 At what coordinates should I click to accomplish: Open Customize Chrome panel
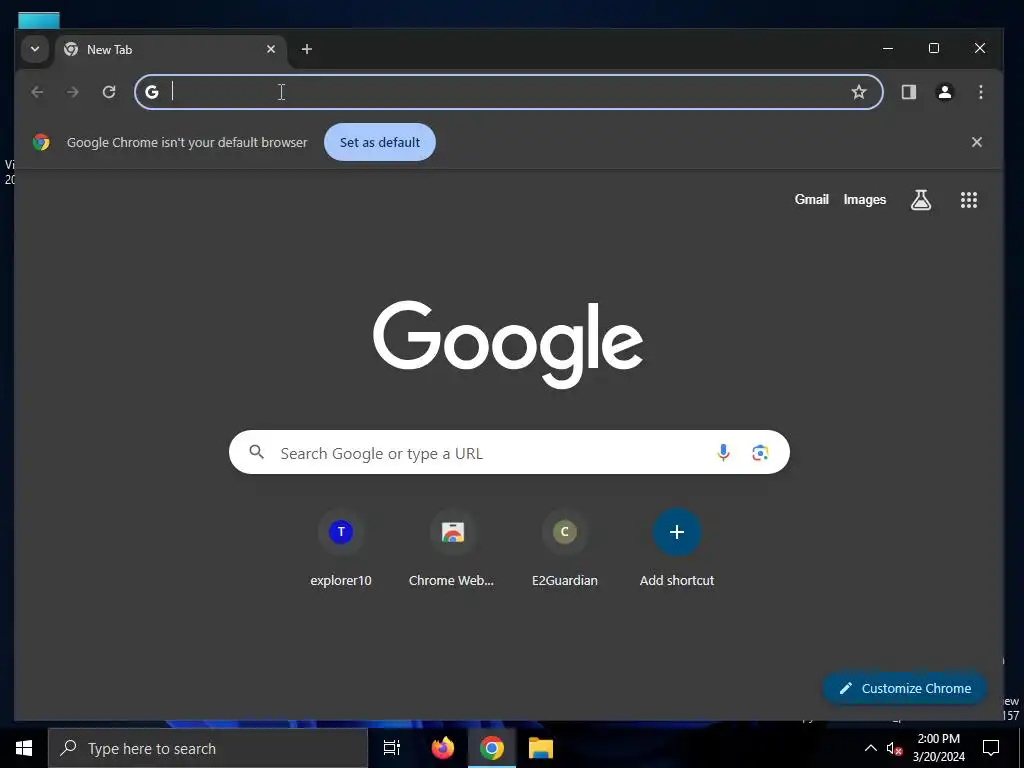[904, 688]
